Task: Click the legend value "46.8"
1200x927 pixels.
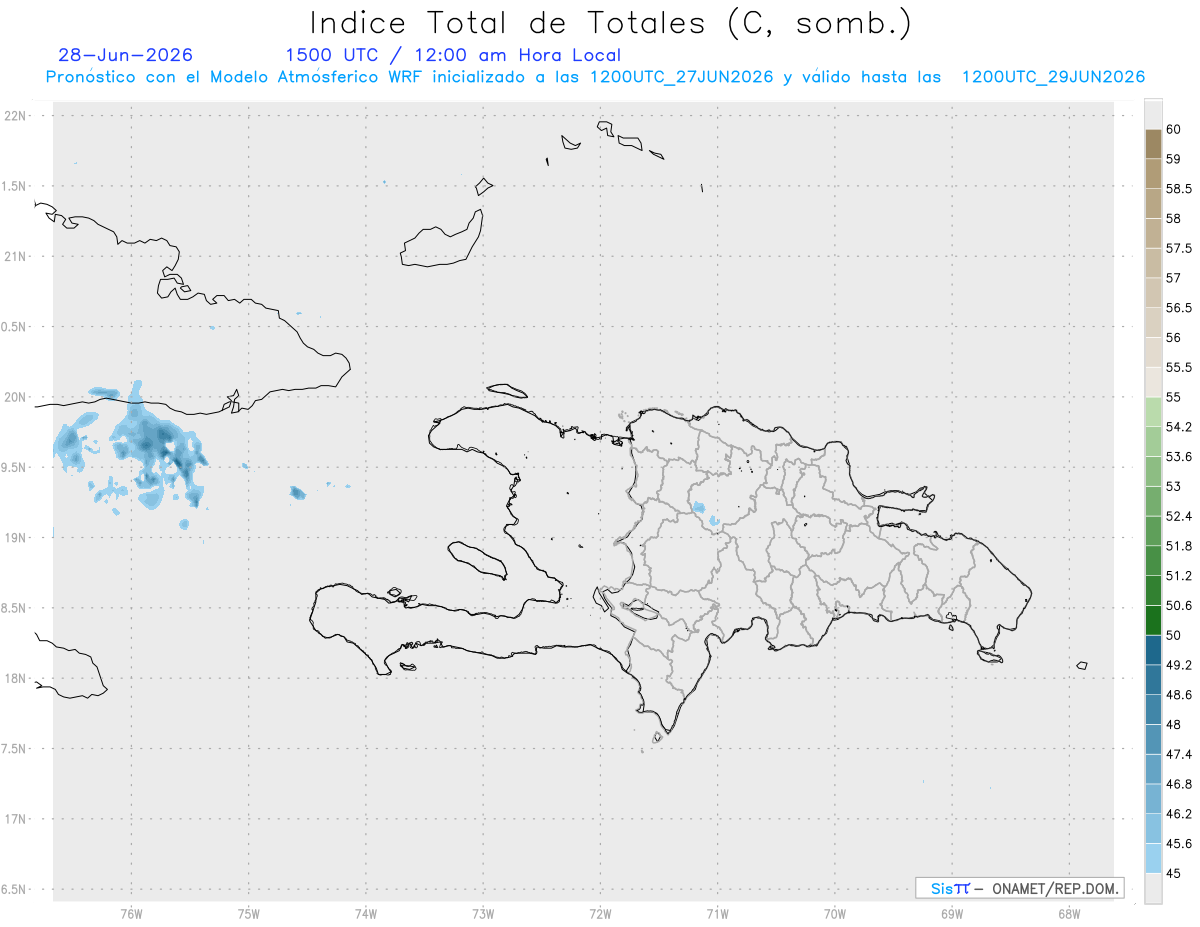Action: [1179, 784]
